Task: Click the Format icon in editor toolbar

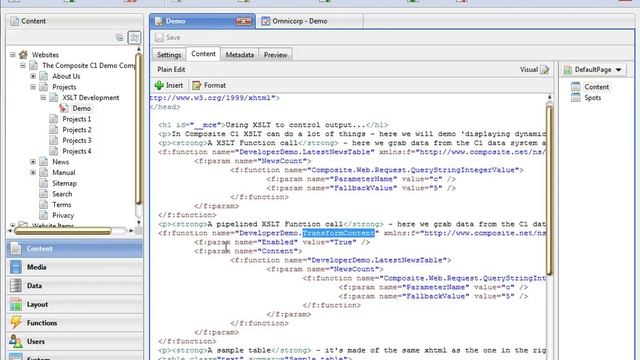Action: pos(197,85)
